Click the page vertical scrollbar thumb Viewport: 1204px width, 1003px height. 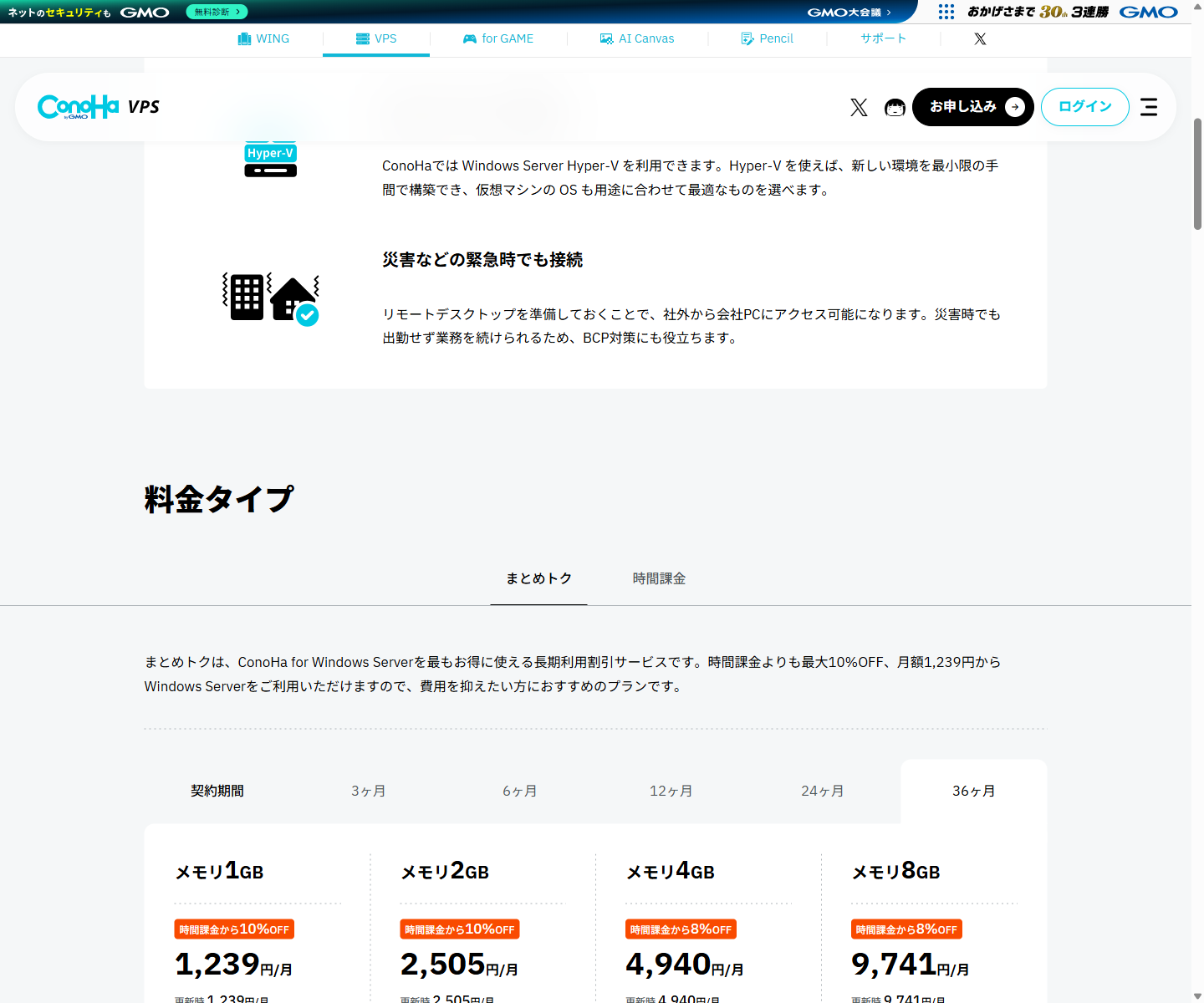click(1197, 174)
